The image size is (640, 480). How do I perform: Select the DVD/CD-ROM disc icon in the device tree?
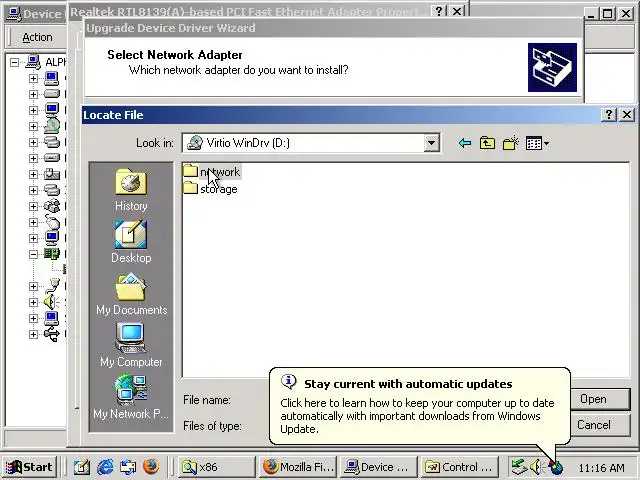pos(52,125)
